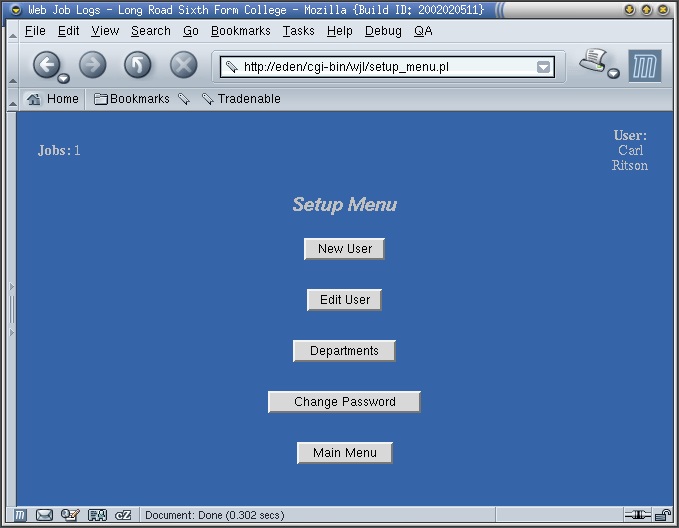
Task: Open the Search menu
Action: [151, 31]
